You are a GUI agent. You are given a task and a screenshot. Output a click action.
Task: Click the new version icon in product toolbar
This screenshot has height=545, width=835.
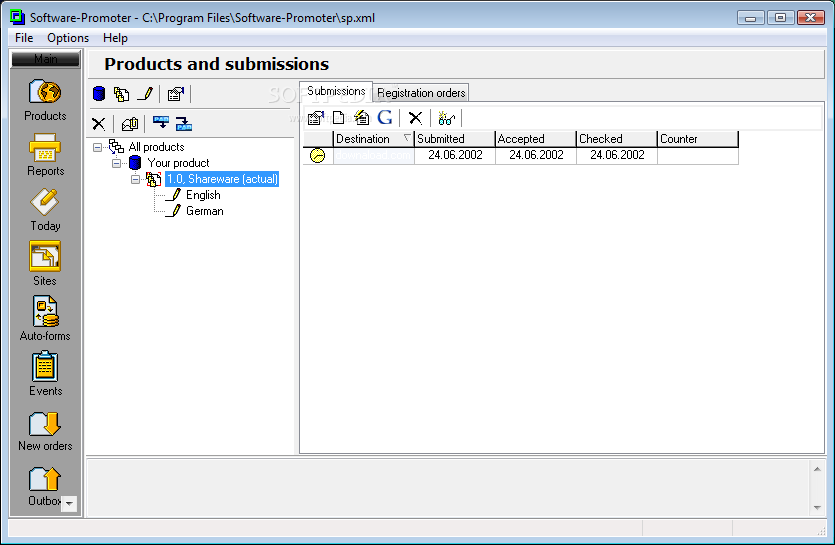121,94
